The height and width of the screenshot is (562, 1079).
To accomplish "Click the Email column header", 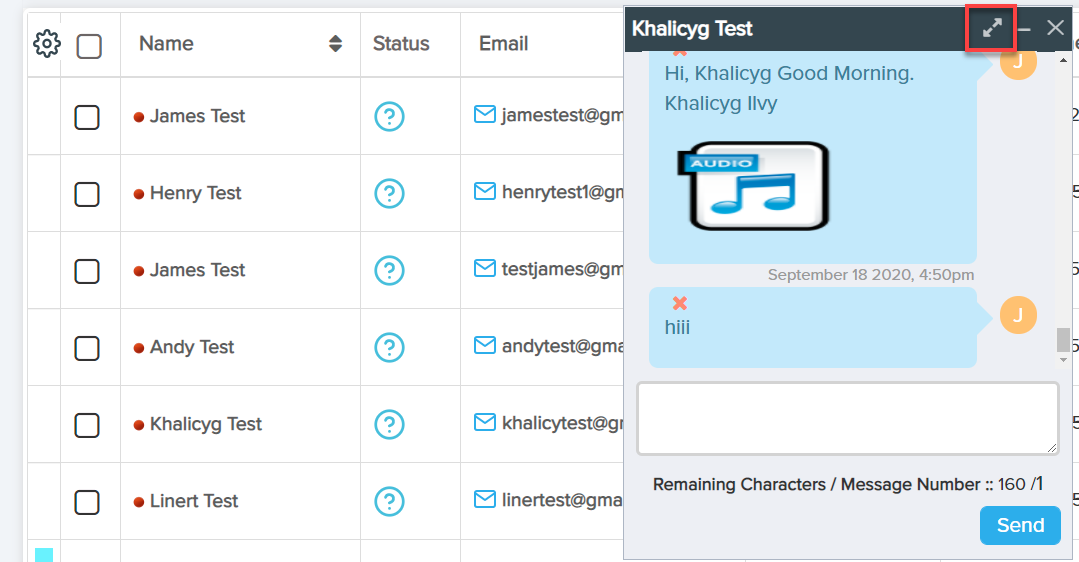I will pos(503,44).
